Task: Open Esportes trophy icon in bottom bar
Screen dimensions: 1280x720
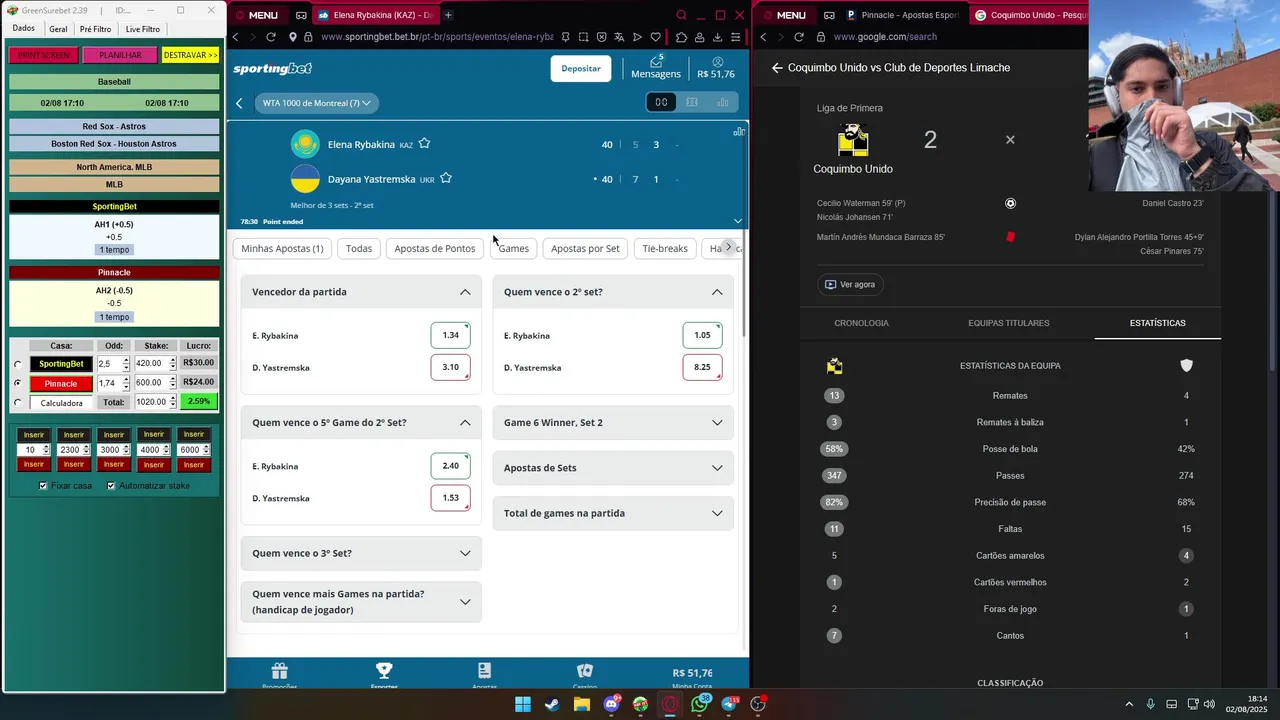Action: (x=384, y=670)
